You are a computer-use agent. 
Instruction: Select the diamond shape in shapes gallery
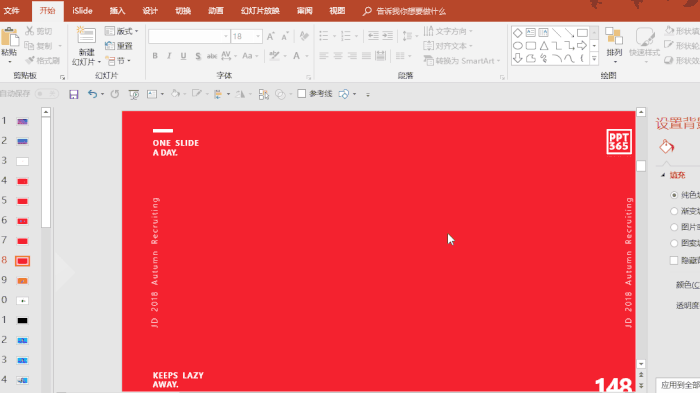tap(517, 33)
